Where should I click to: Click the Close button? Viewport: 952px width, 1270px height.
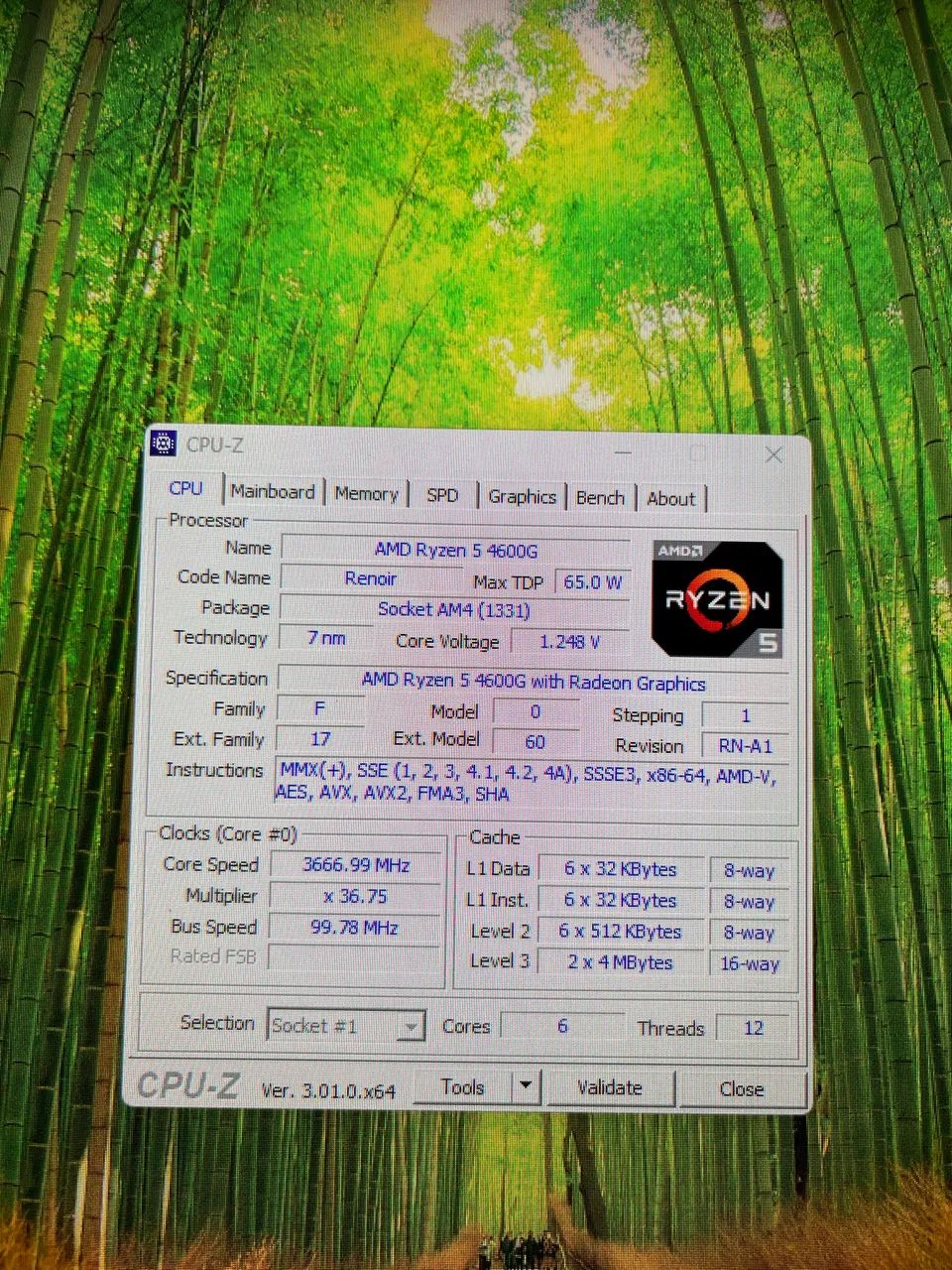click(x=741, y=1088)
